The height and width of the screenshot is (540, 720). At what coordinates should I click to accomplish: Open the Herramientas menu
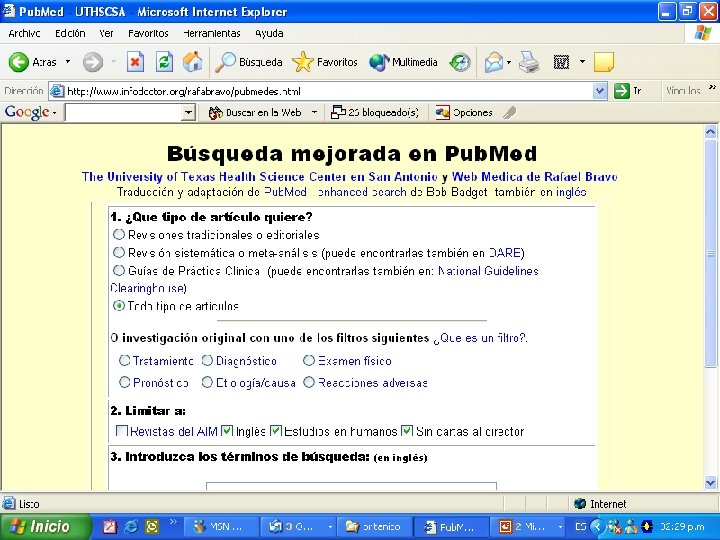(212, 34)
